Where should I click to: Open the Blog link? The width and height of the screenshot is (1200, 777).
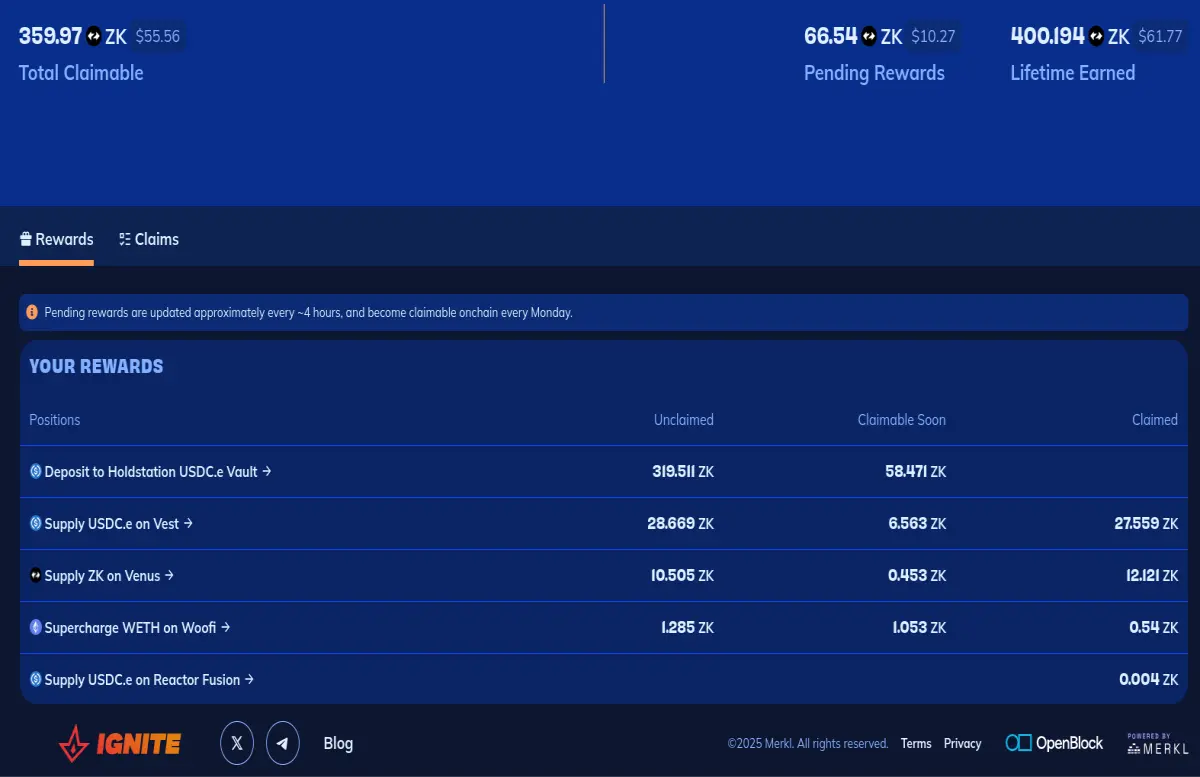[x=338, y=743]
